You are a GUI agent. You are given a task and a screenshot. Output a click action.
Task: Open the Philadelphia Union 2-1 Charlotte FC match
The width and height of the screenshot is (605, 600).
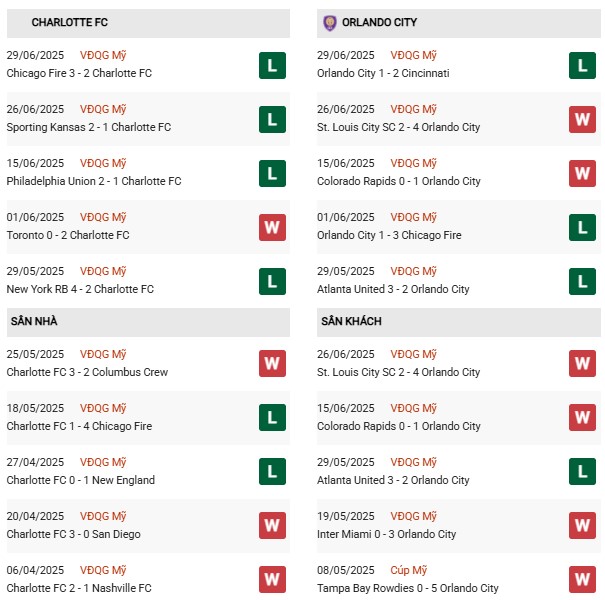93,181
